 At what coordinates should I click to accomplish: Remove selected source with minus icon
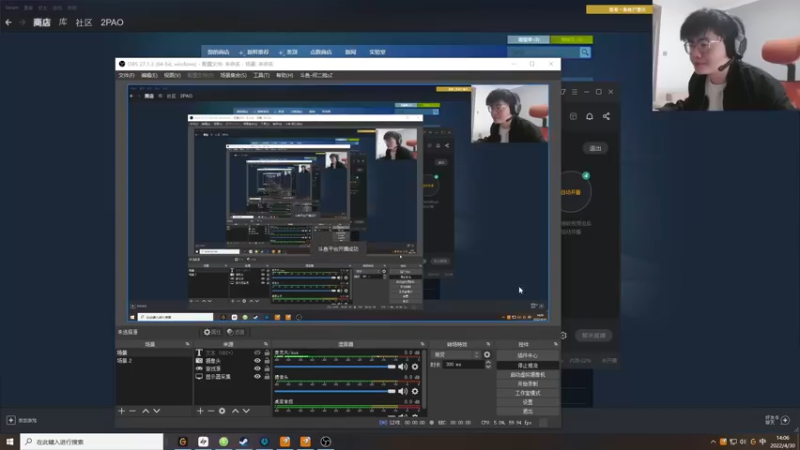point(211,411)
